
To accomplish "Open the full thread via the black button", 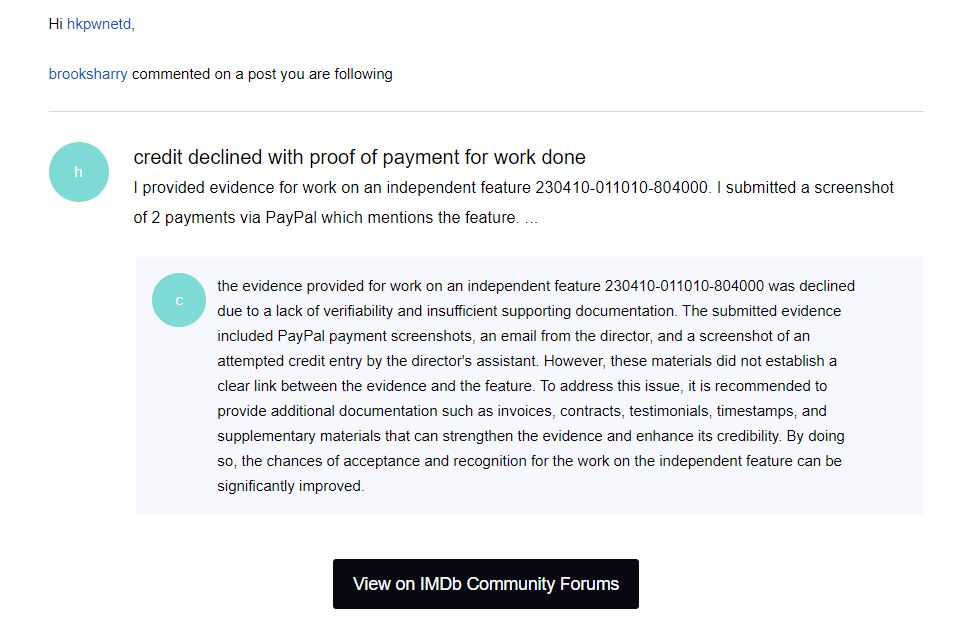I will 485,583.
